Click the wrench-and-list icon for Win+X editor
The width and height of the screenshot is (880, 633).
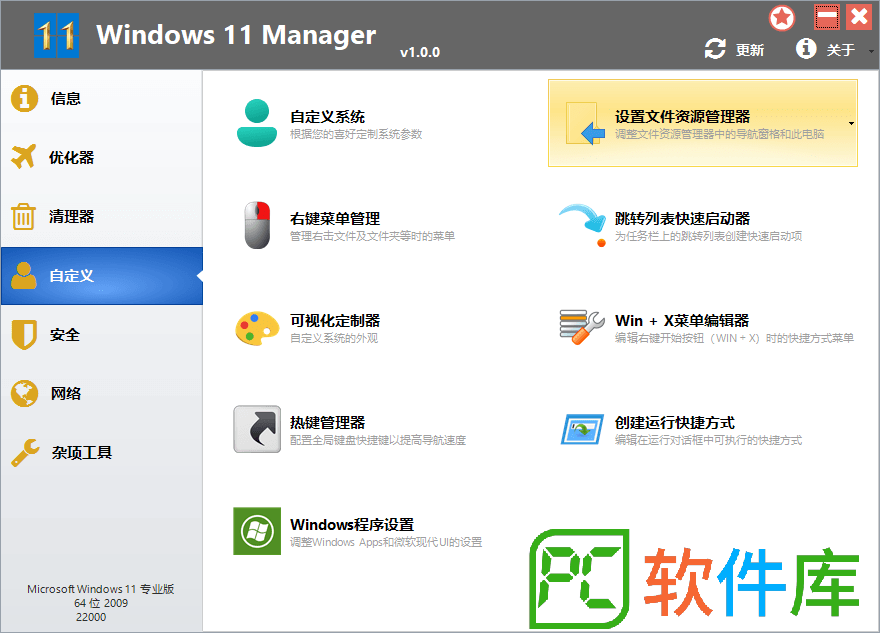tap(582, 327)
